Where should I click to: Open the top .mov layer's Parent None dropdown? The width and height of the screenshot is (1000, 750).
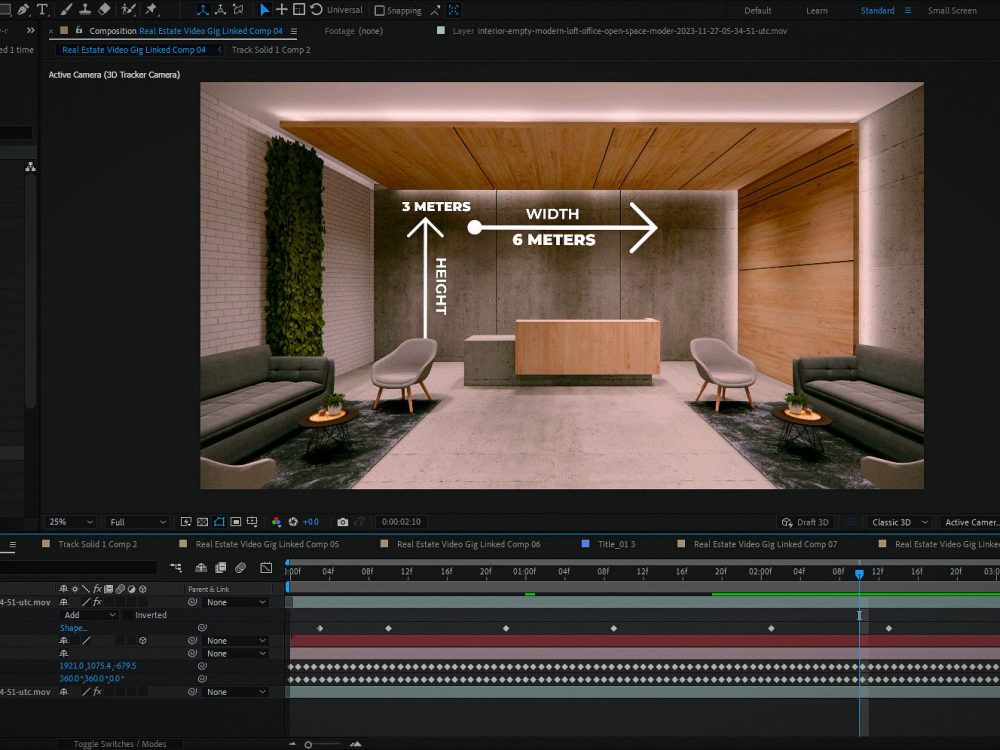click(236, 602)
